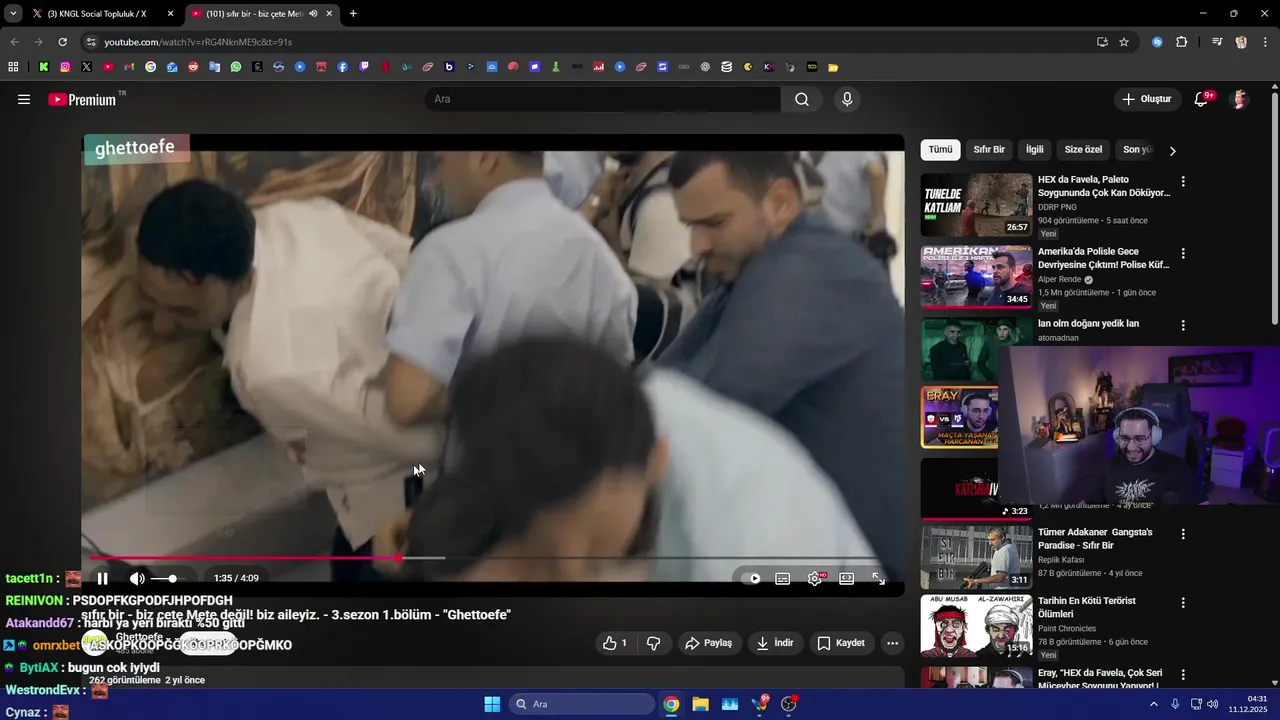Mute audio on the YouTube tab speaker
The height and width of the screenshot is (720, 1280).
point(313,14)
